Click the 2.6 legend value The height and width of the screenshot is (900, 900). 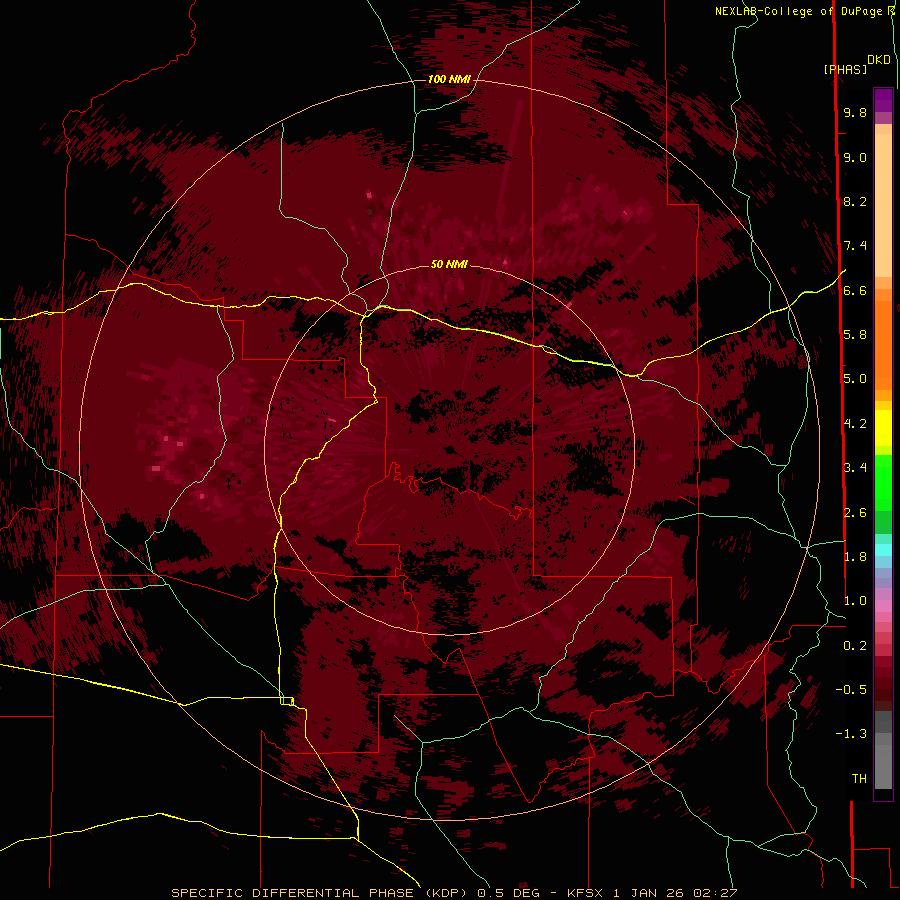pos(855,512)
